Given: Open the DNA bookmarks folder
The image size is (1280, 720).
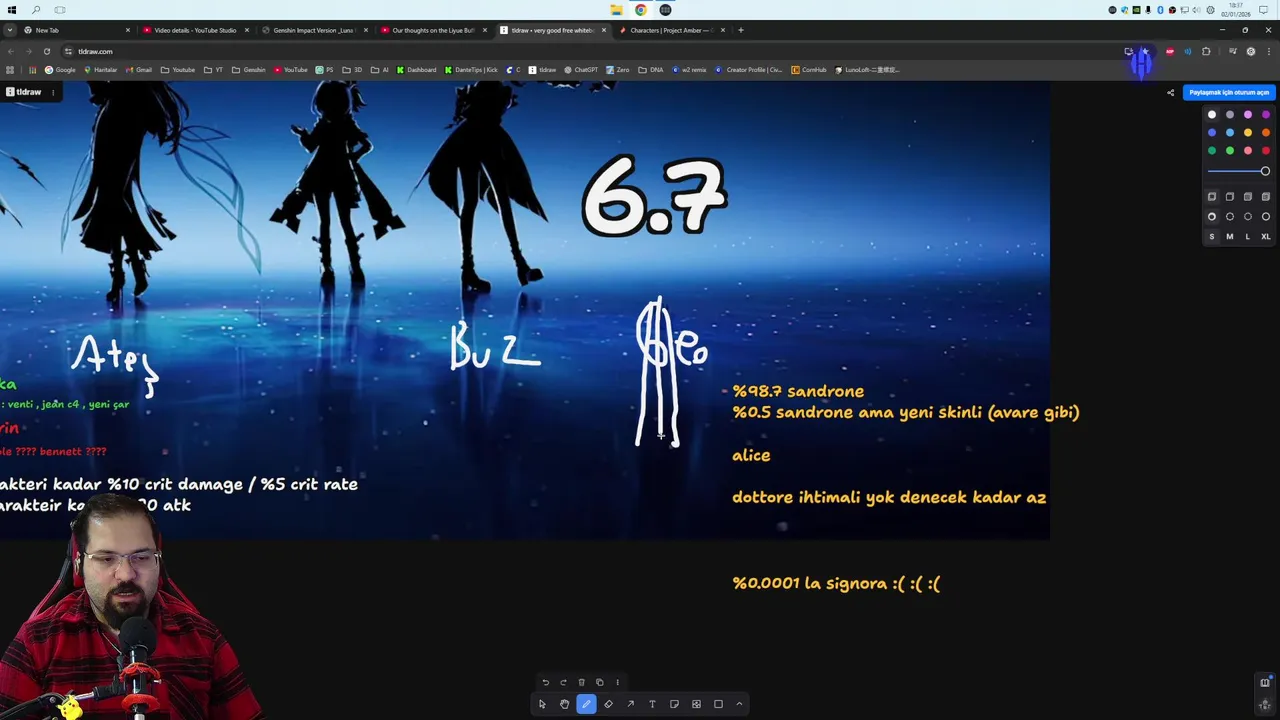Looking at the screenshot, I should tap(651, 70).
